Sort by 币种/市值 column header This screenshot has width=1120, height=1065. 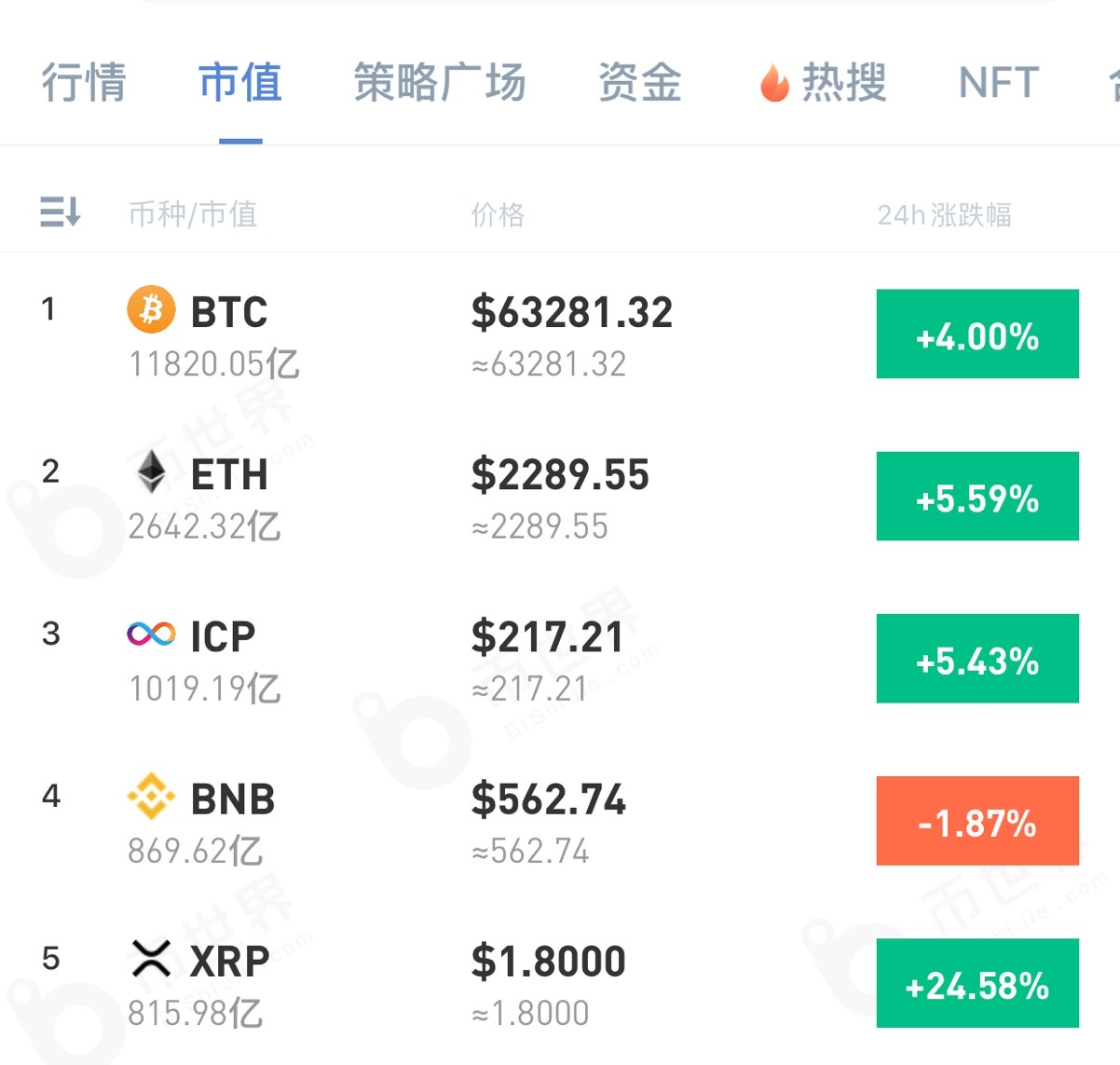click(x=192, y=214)
